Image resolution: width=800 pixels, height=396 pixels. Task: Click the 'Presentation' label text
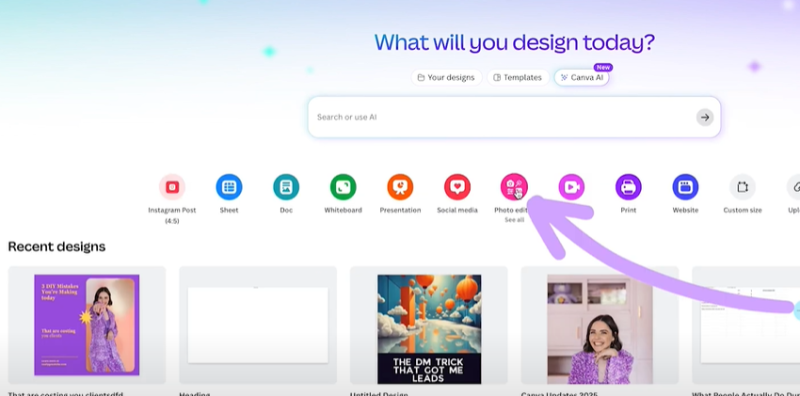point(400,210)
